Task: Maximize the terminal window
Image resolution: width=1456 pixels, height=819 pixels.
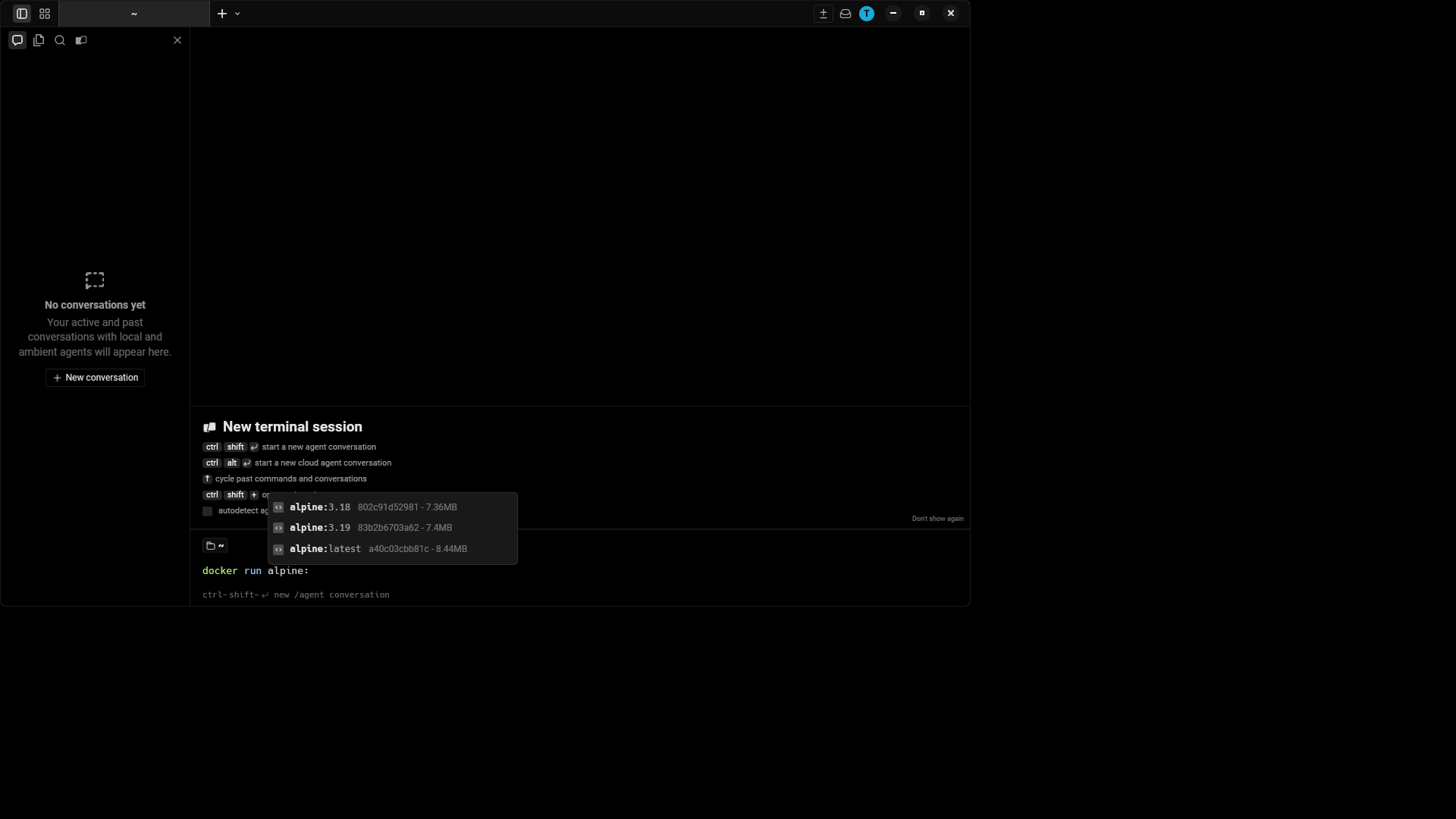Action: point(922,14)
